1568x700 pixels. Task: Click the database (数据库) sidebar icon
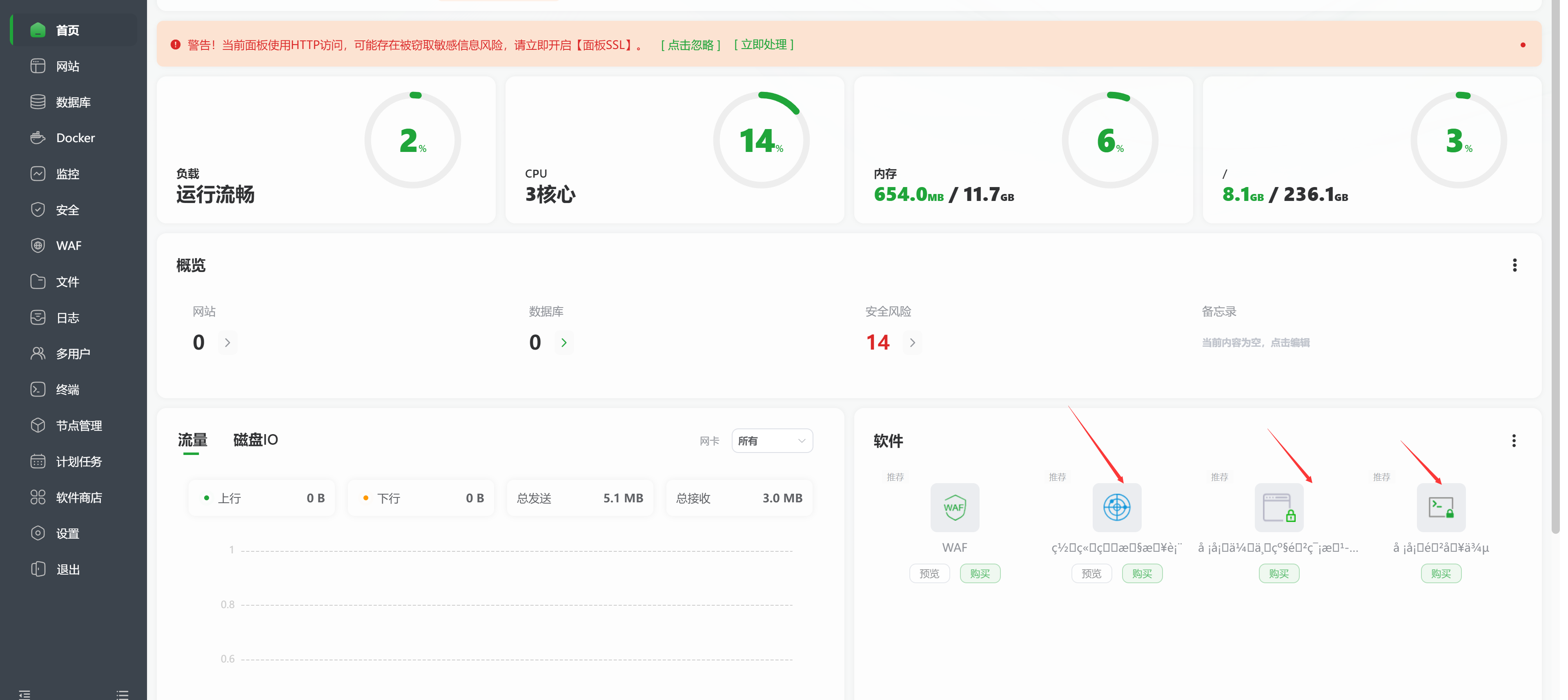(38, 102)
